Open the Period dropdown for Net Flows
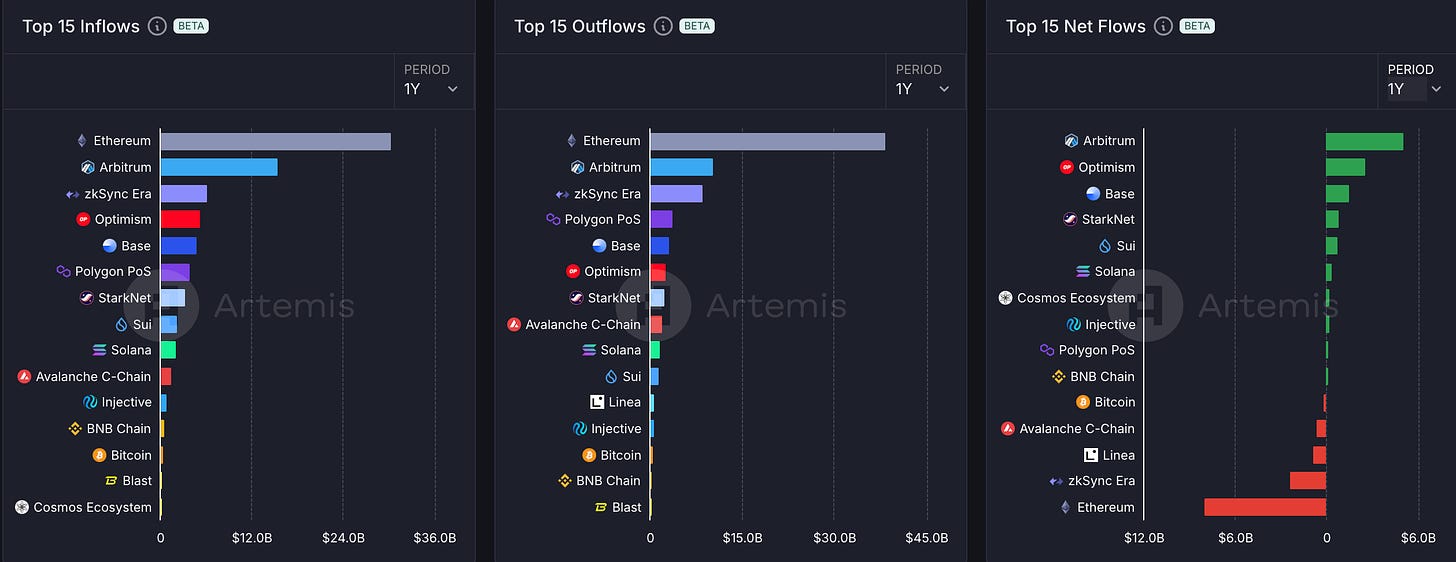1456x562 pixels. pyautogui.click(x=1415, y=80)
